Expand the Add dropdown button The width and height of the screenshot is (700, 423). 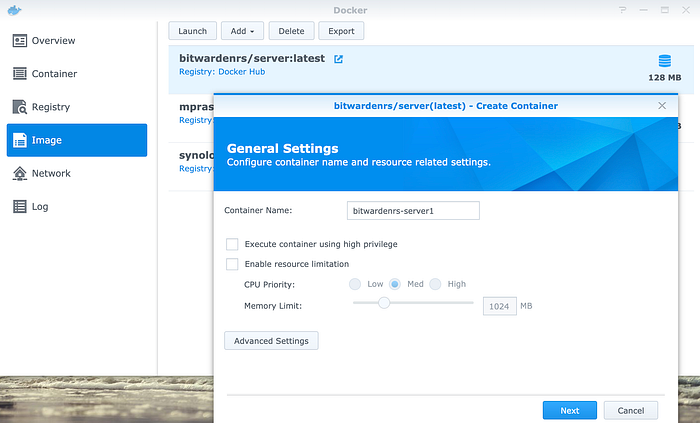[242, 31]
